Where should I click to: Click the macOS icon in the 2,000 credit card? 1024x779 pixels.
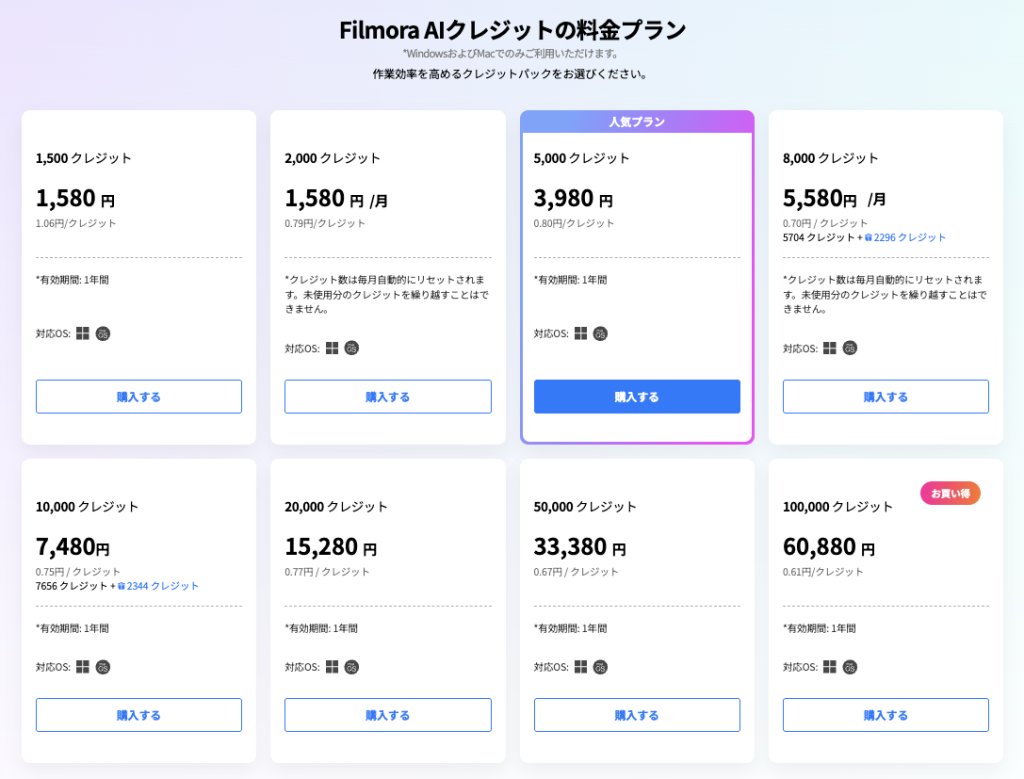point(351,348)
